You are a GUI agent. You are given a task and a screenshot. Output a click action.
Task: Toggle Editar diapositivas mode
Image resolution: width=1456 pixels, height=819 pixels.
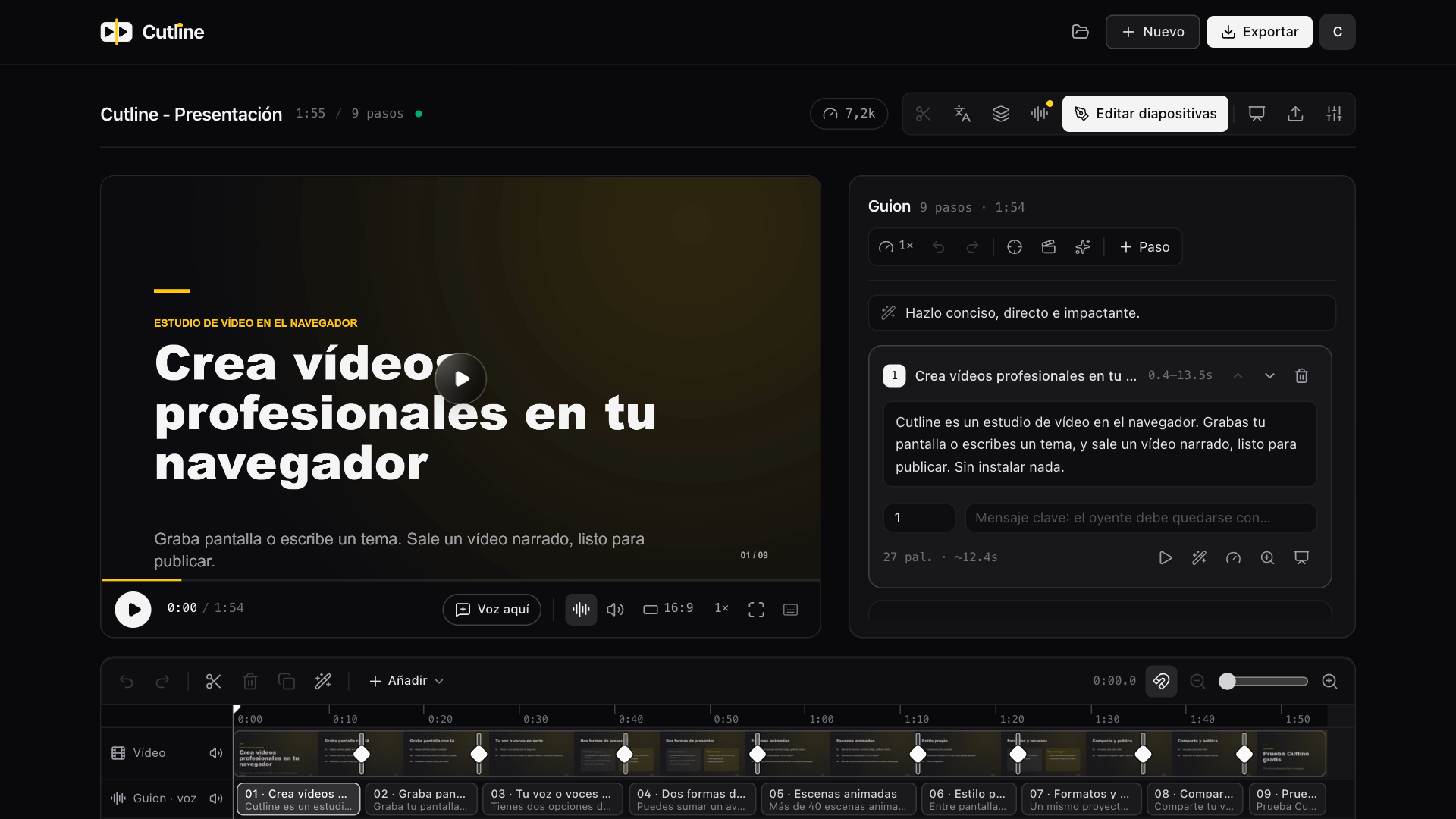click(x=1145, y=114)
